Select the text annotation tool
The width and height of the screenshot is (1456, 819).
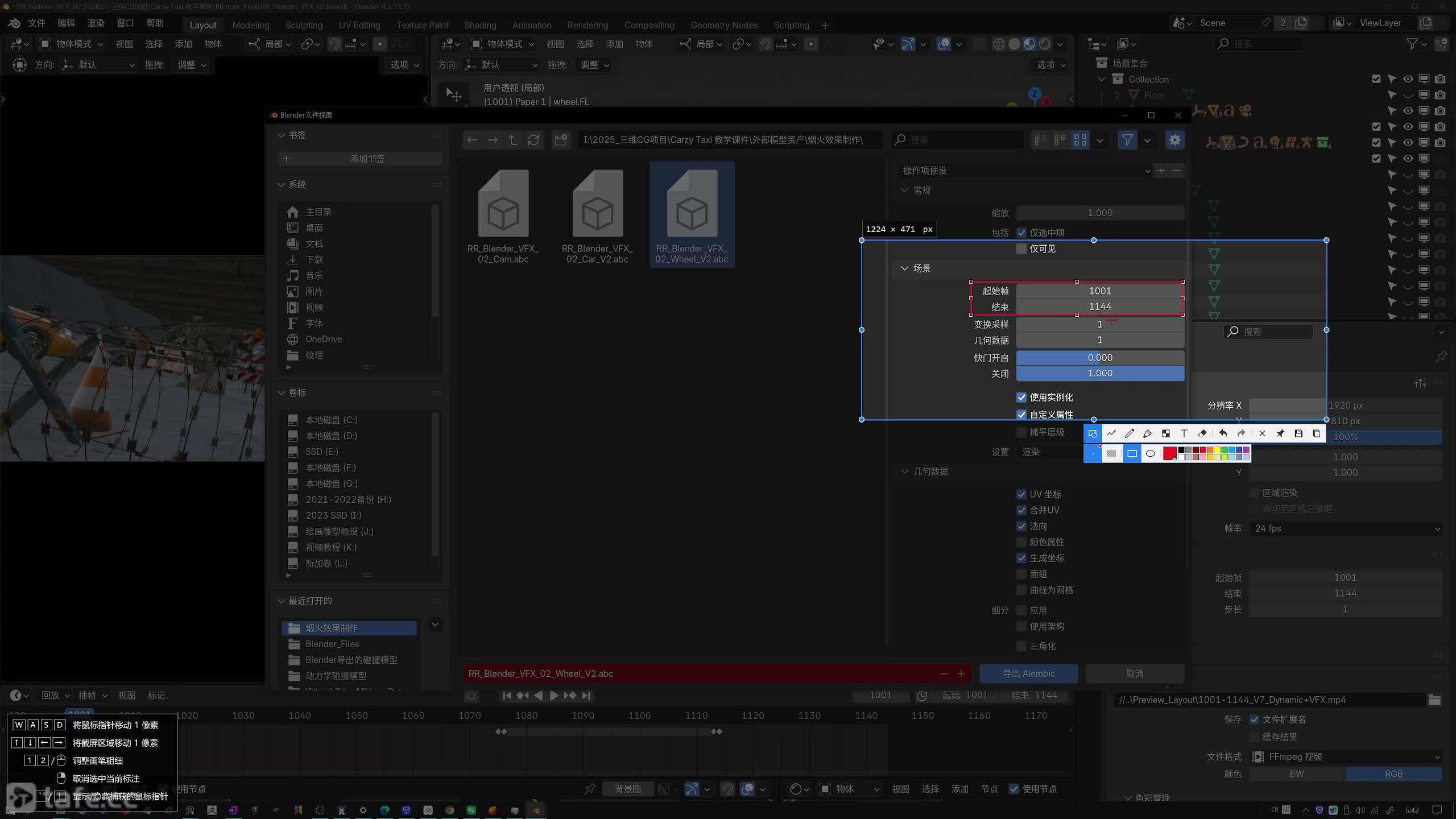pos(1184,433)
